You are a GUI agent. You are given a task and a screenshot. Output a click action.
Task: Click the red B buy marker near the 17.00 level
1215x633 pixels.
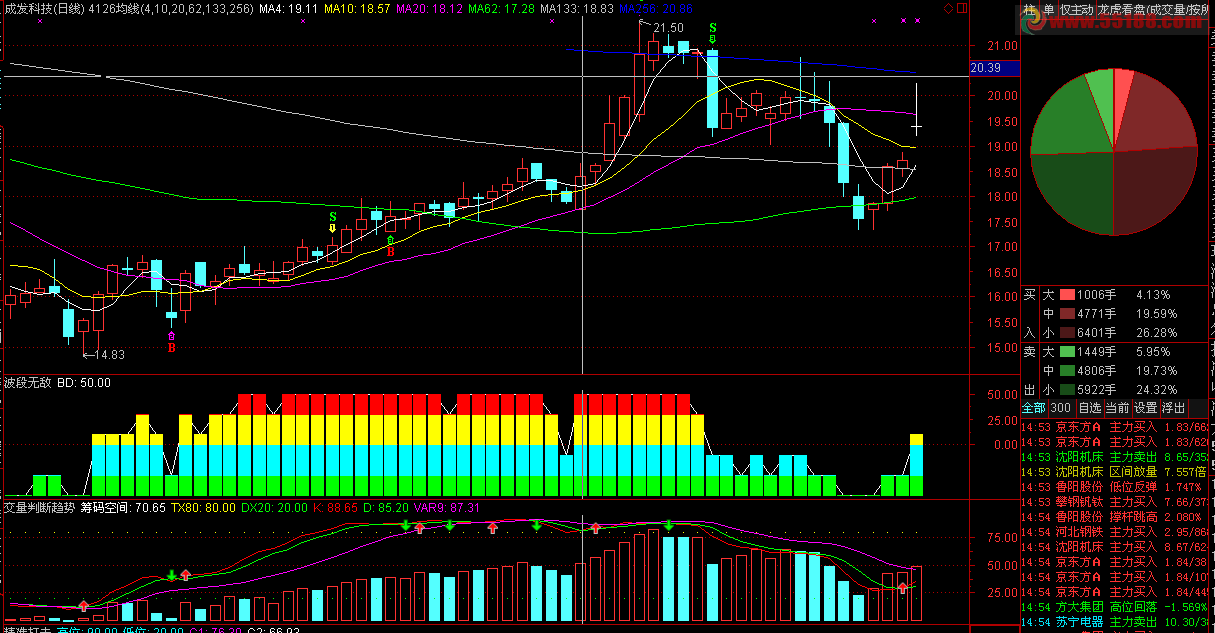coord(390,246)
